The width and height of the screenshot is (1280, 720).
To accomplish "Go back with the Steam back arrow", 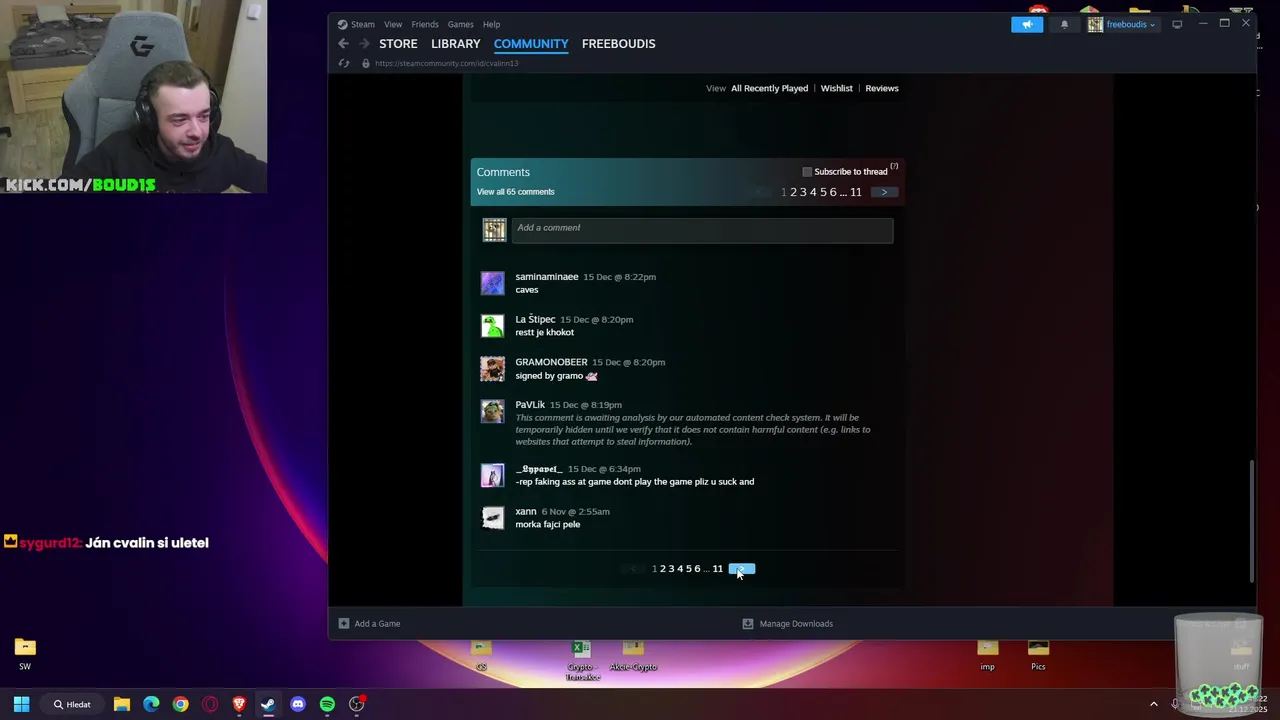I will [343, 44].
